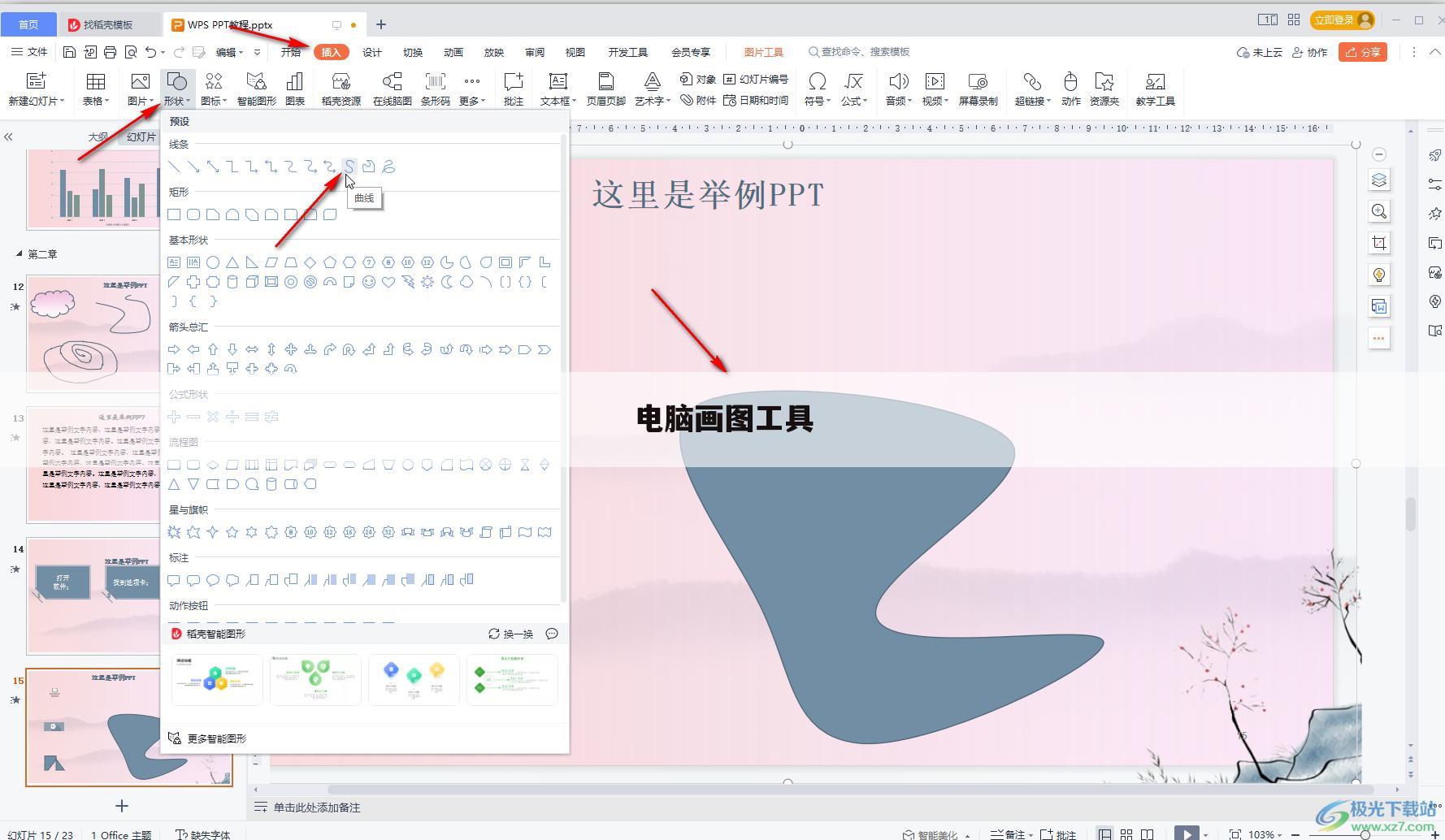Image resolution: width=1445 pixels, height=840 pixels.
Task: Switch the pane to 大纲 outline view
Action: click(x=98, y=136)
